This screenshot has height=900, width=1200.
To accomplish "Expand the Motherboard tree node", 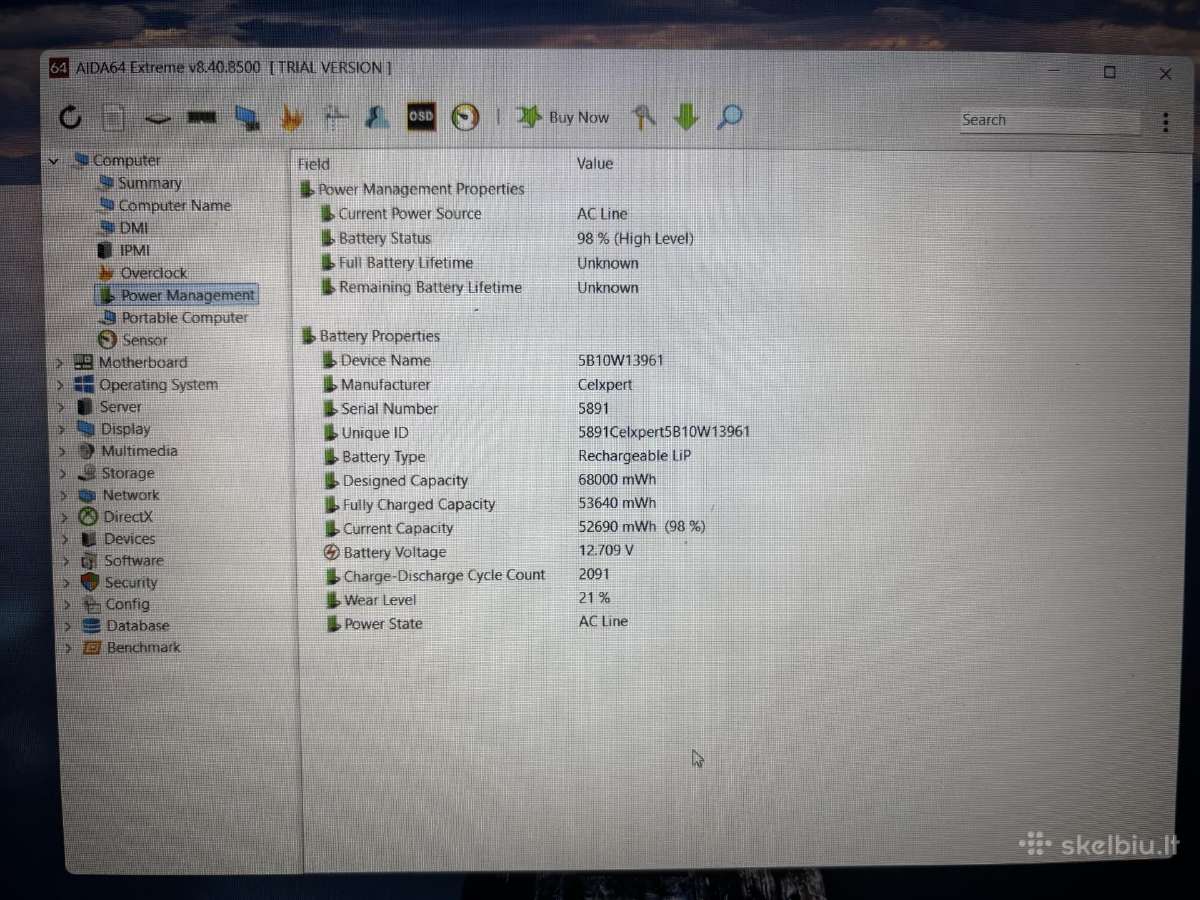I will pyautogui.click(x=62, y=362).
